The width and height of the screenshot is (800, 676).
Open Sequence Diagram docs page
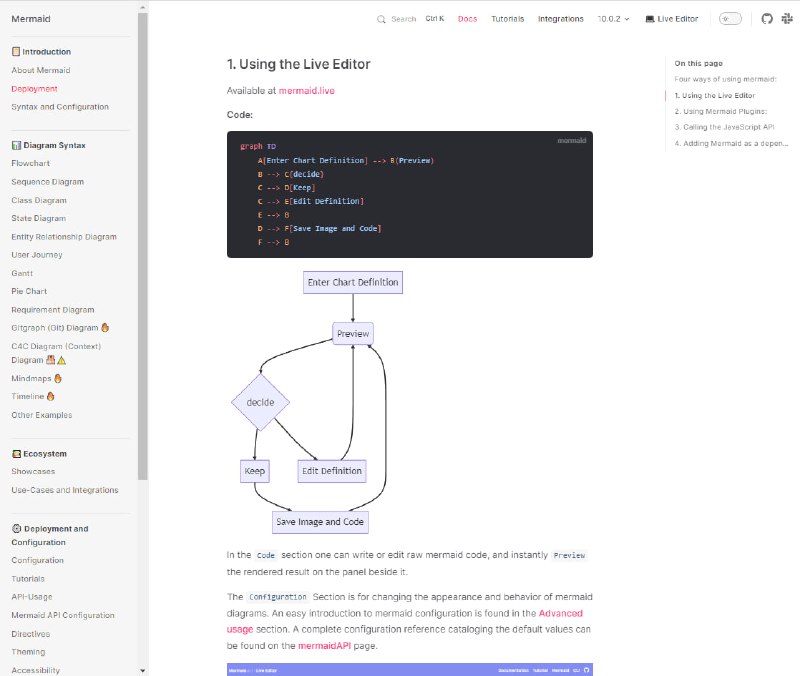(47, 182)
